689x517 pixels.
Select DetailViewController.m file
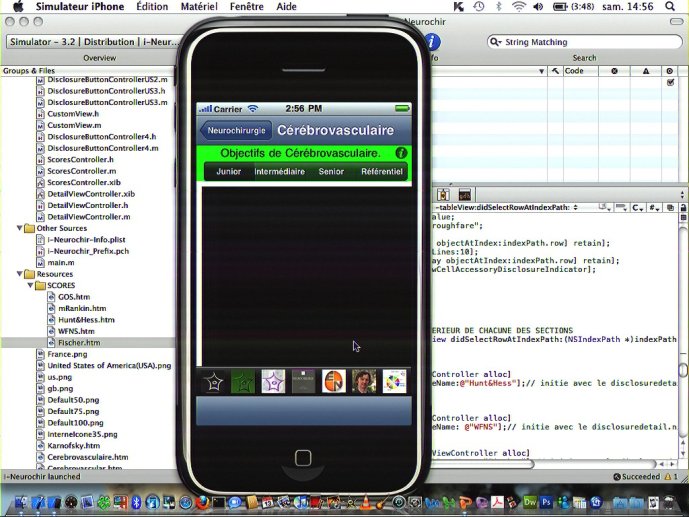tap(89, 217)
